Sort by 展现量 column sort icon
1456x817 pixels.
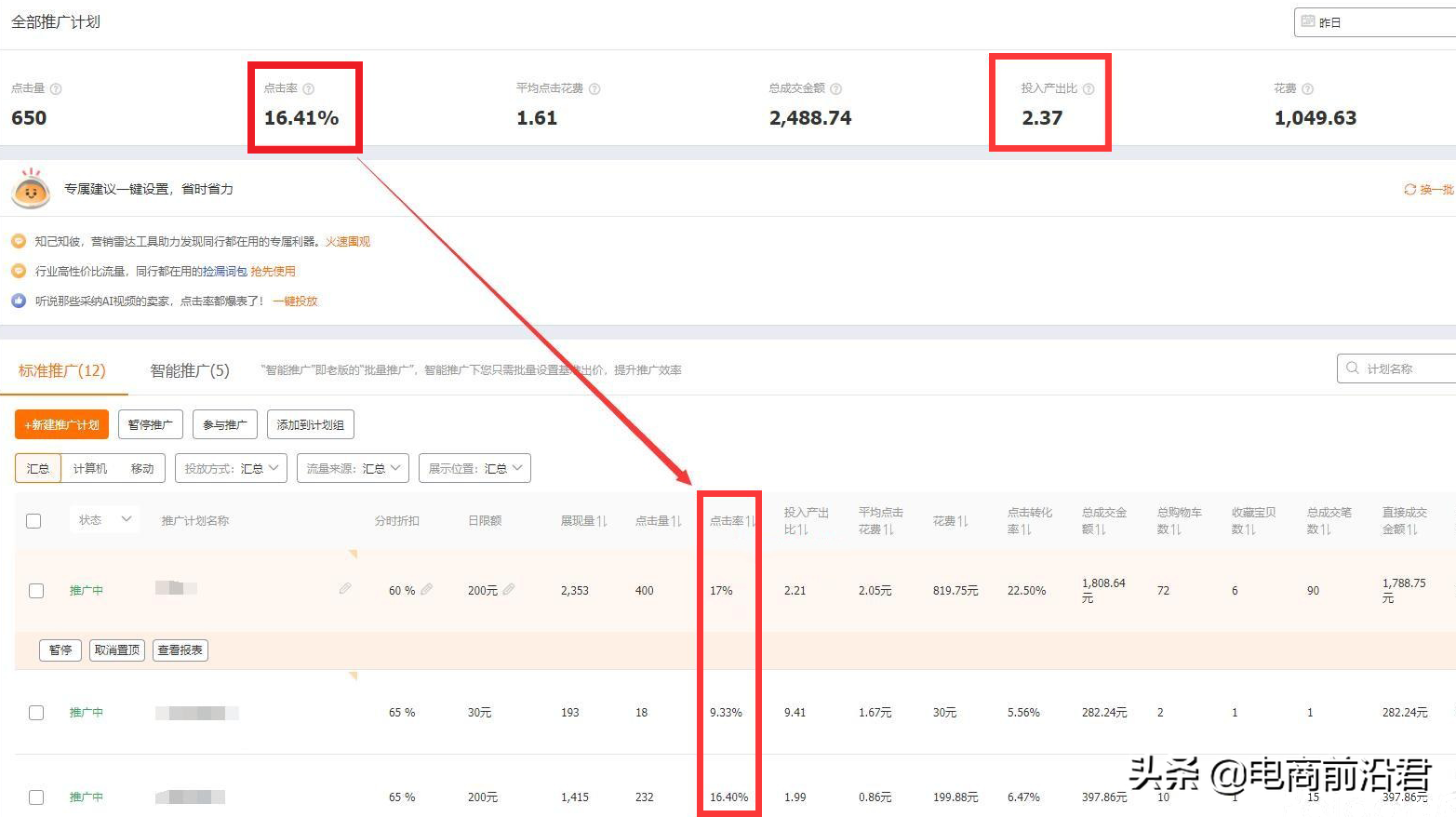coord(602,521)
